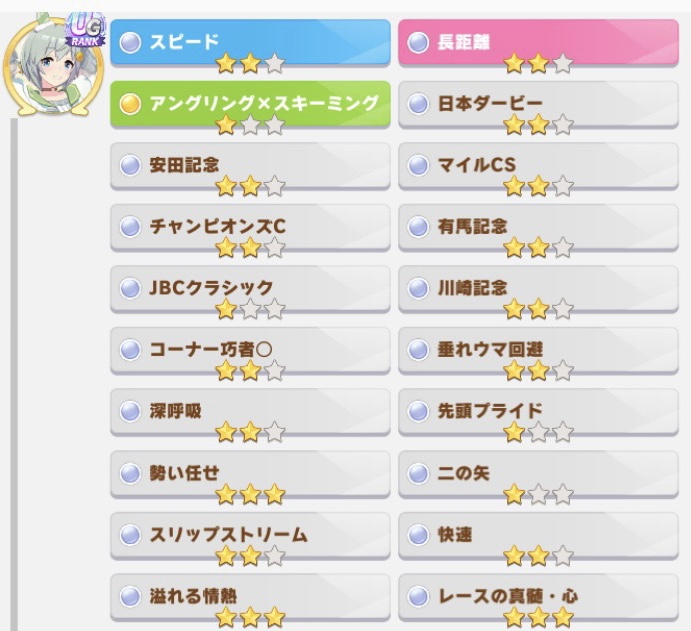Open the スリップストリーム skill factor
Screen dimensions: 691x631
[x=250, y=536]
